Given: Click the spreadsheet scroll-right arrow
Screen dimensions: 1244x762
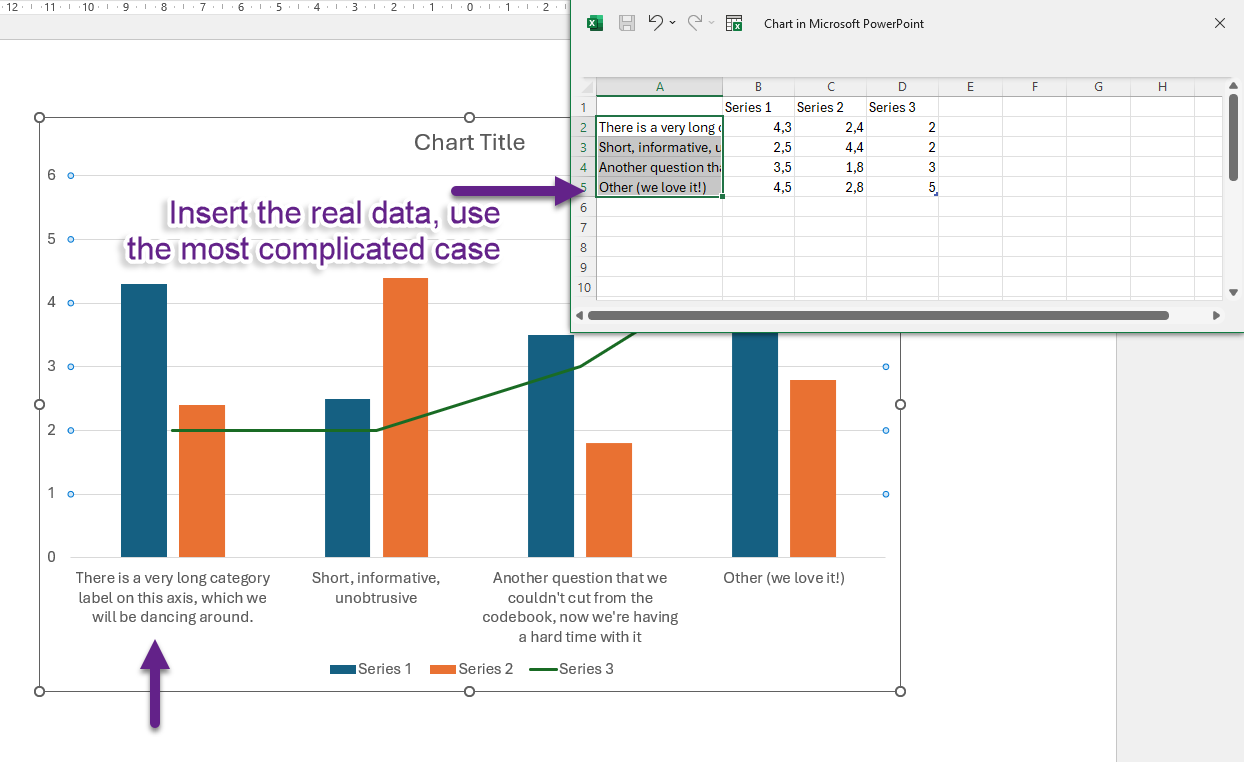Looking at the screenshot, I should (x=1216, y=315).
